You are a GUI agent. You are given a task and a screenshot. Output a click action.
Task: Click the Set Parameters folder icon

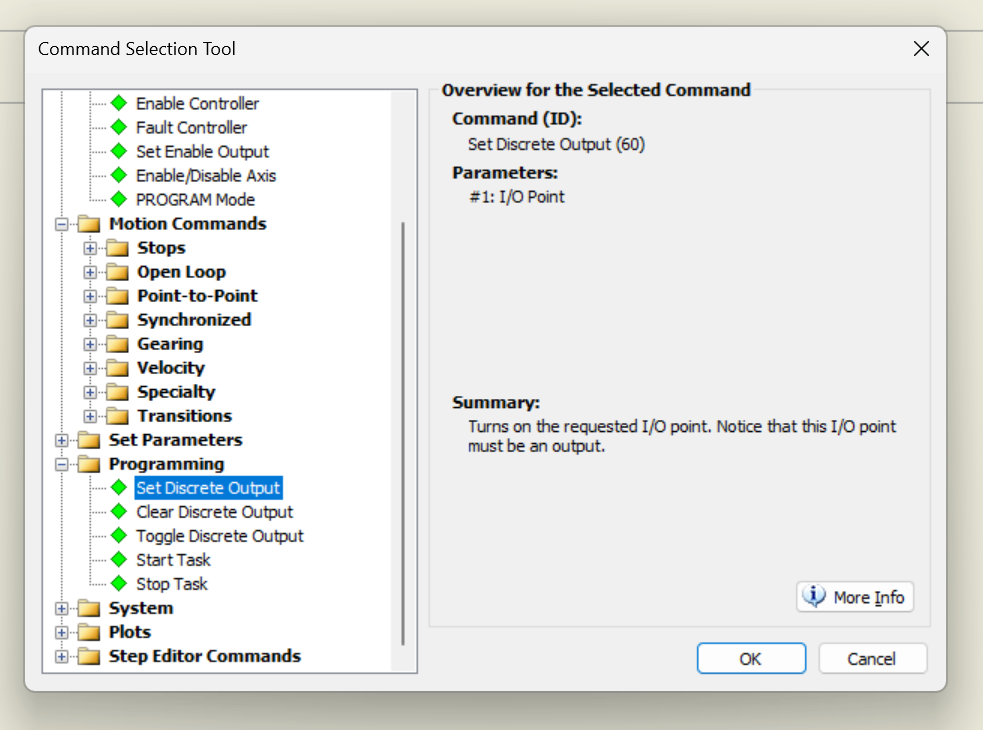(x=89, y=440)
